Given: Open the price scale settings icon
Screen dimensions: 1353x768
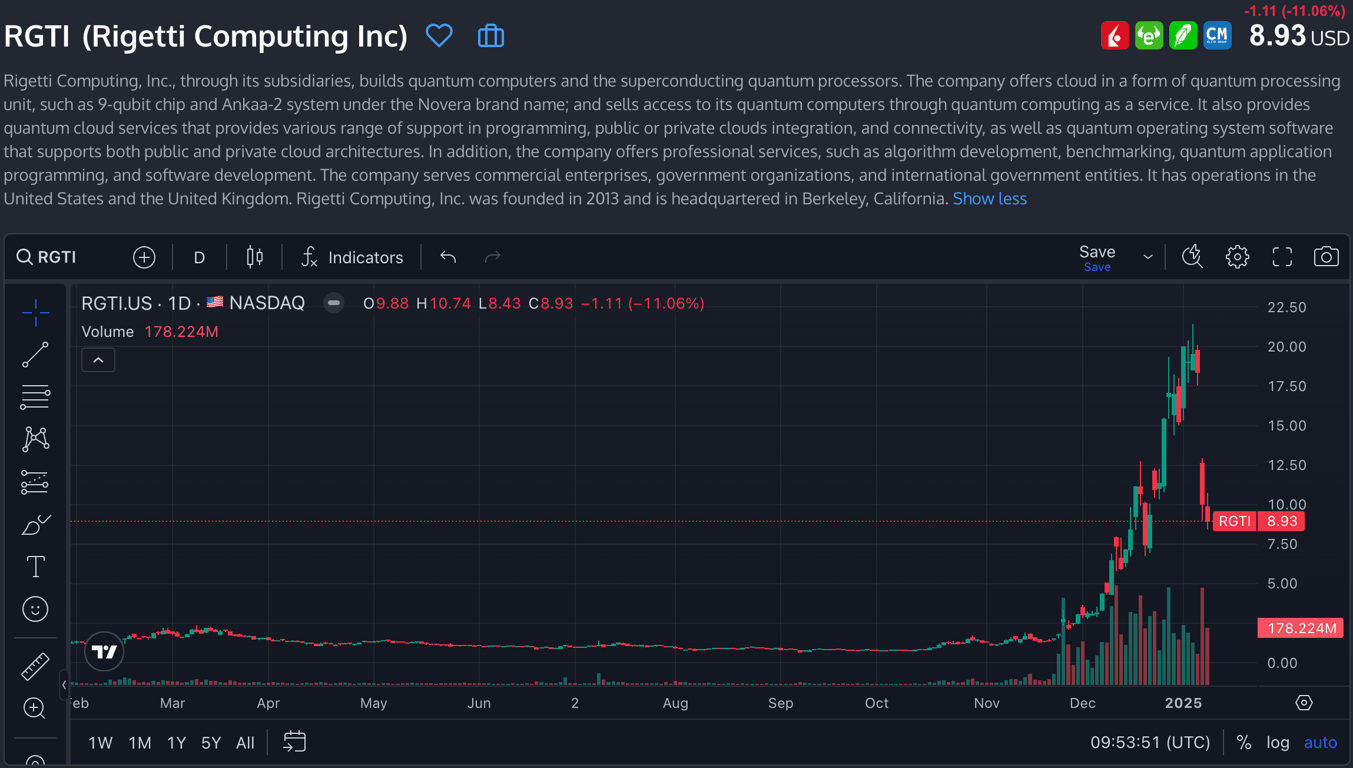Looking at the screenshot, I should pos(1304,703).
